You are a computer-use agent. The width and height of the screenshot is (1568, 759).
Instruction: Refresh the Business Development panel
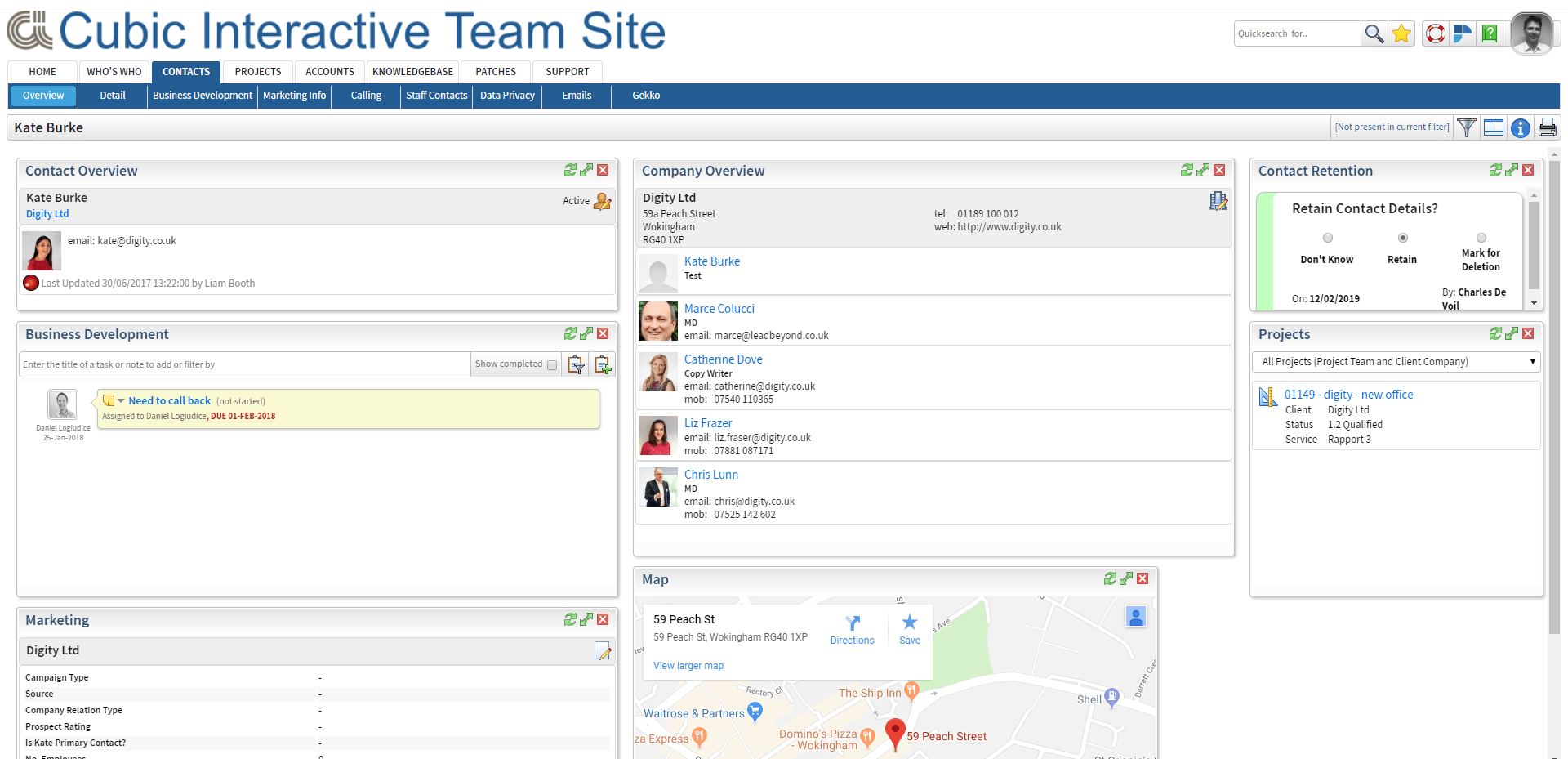[570, 333]
